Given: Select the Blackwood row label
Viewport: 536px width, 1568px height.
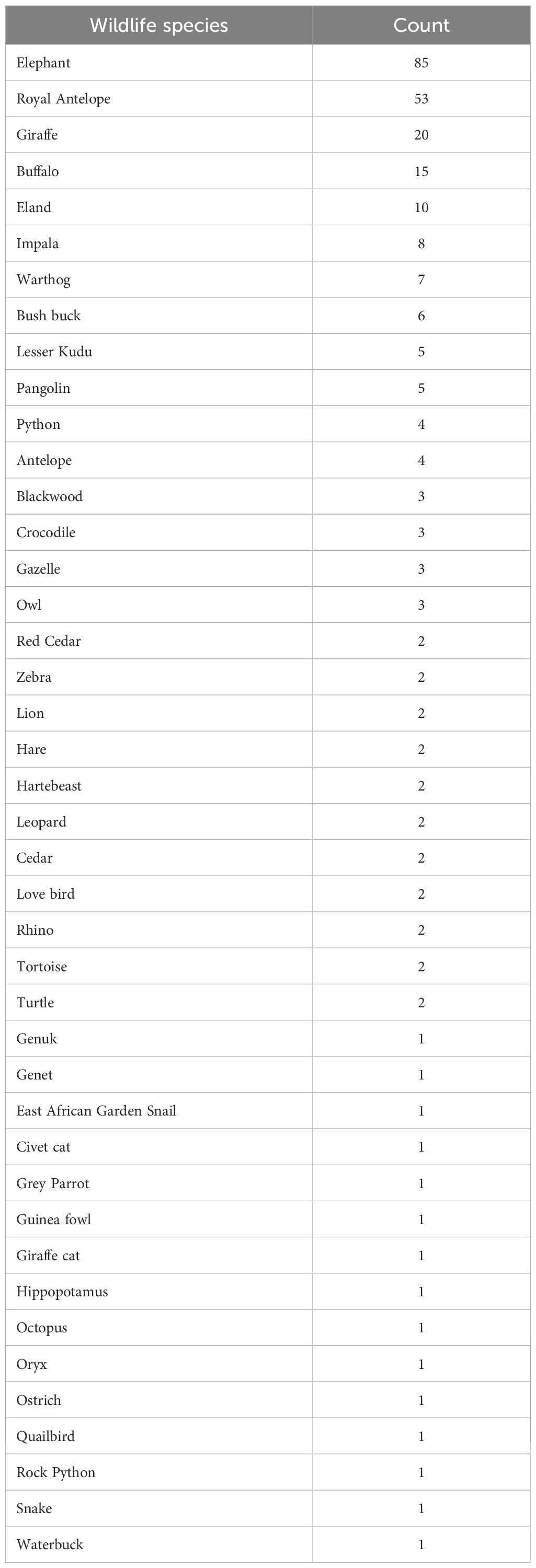Looking at the screenshot, I should [49, 496].
